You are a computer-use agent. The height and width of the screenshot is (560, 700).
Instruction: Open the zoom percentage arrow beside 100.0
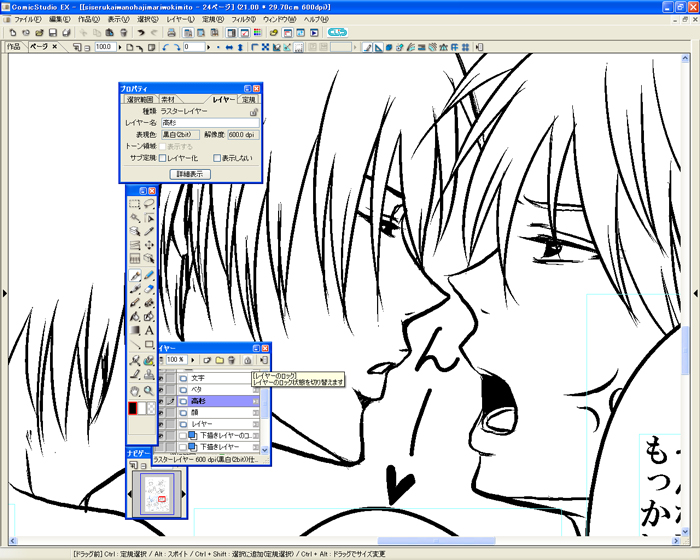(x=120, y=47)
